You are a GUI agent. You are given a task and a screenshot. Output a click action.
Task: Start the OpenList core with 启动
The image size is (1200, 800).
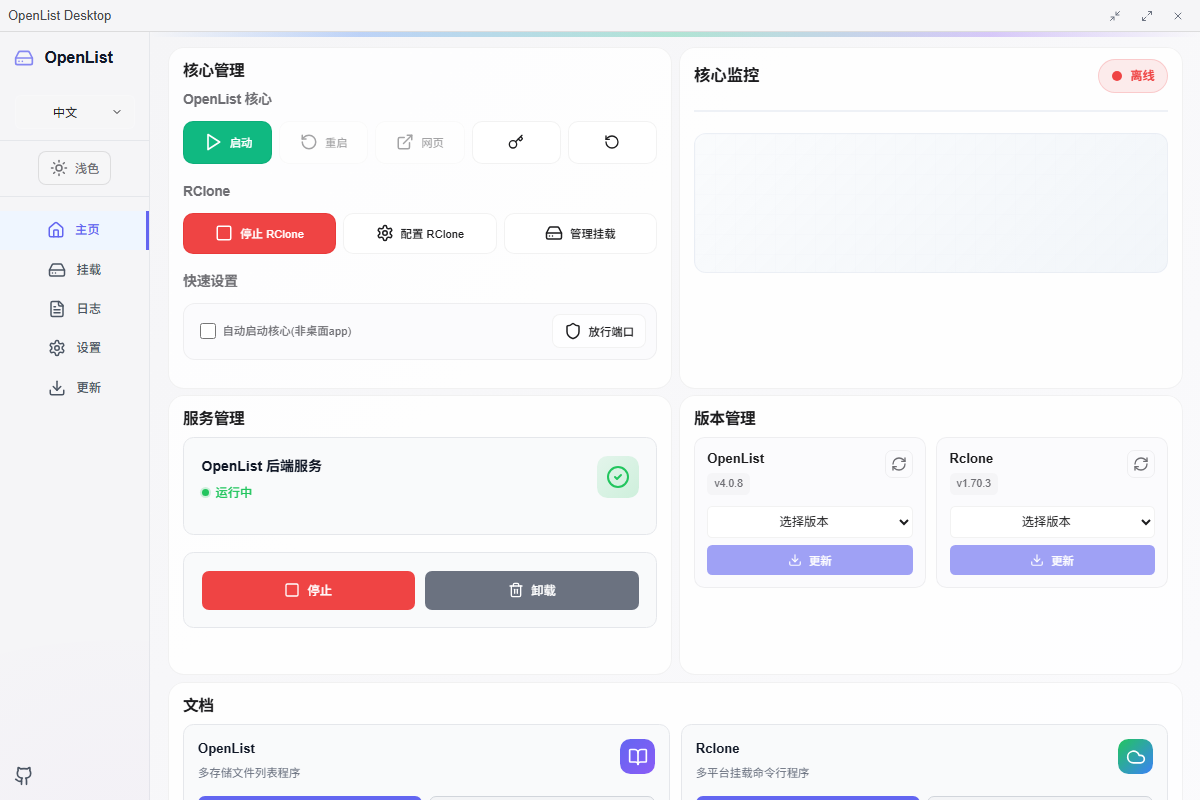click(x=227, y=142)
